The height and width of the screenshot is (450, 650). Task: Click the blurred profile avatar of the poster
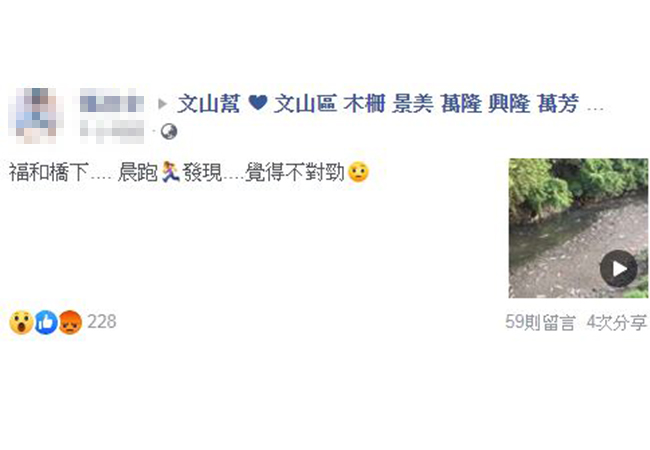pyautogui.click(x=36, y=116)
